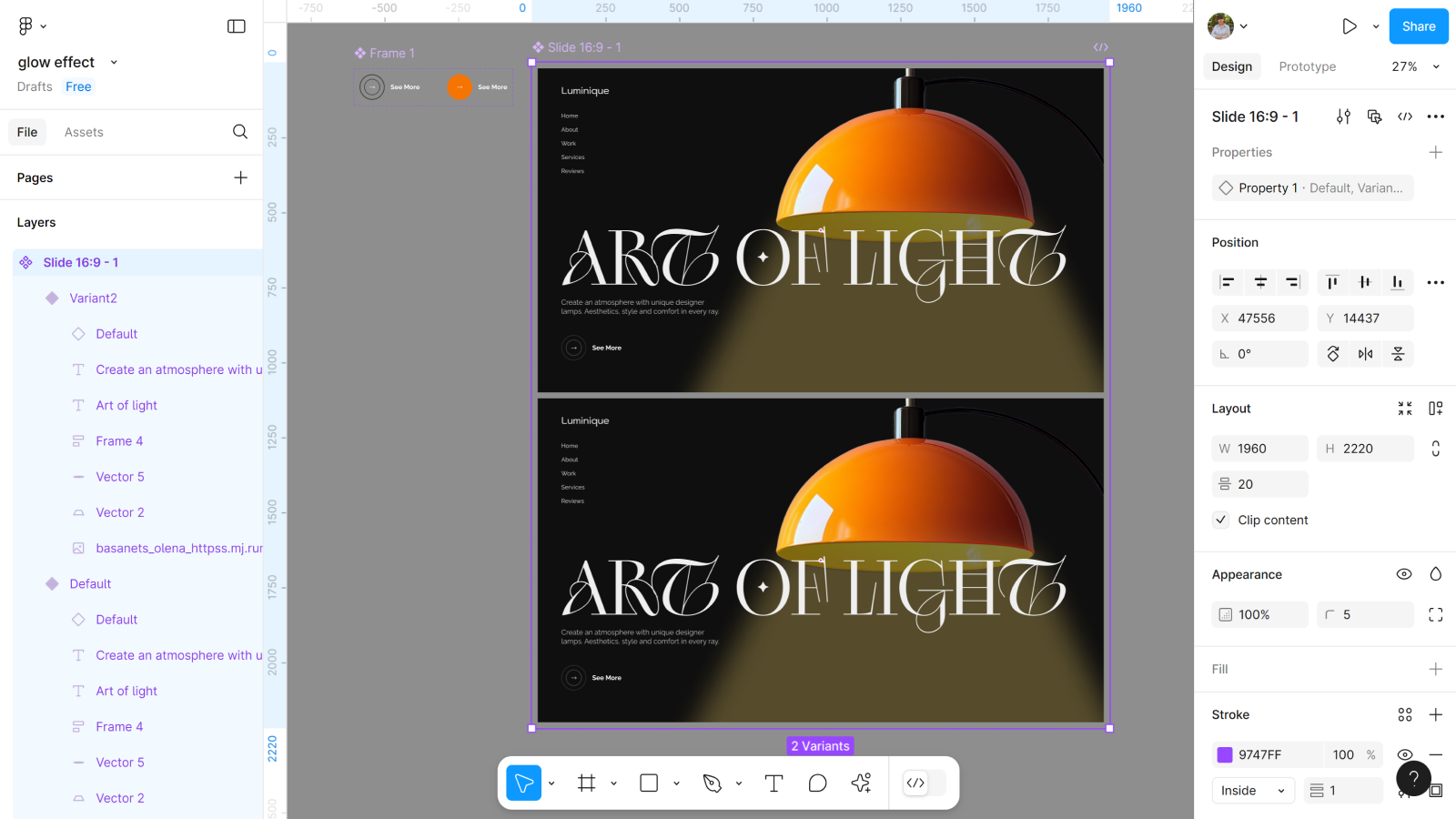Toggle Dev Mode switch in toolbar
Viewport: 1456px width, 819px height.
[x=925, y=784]
